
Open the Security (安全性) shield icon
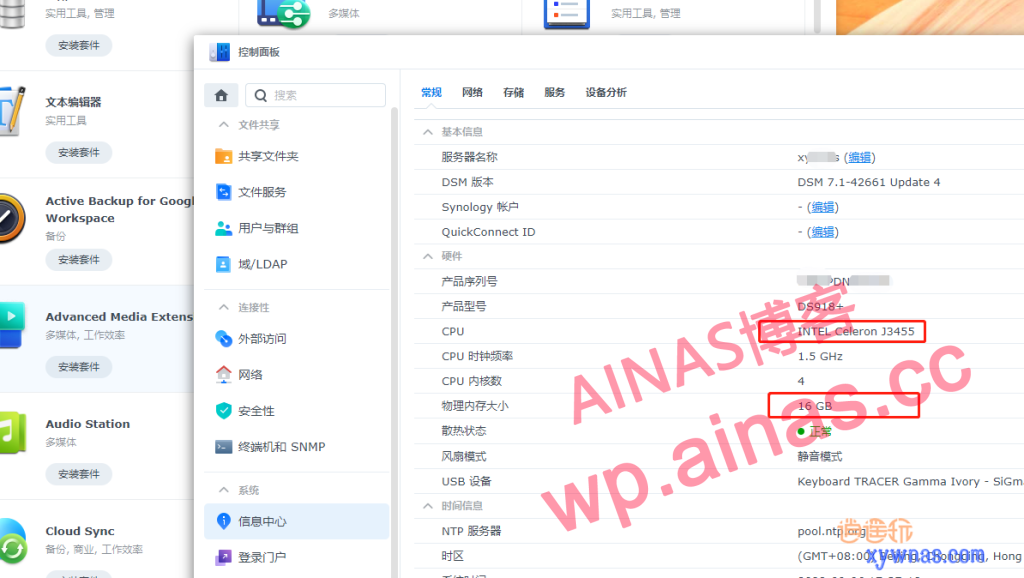223,410
